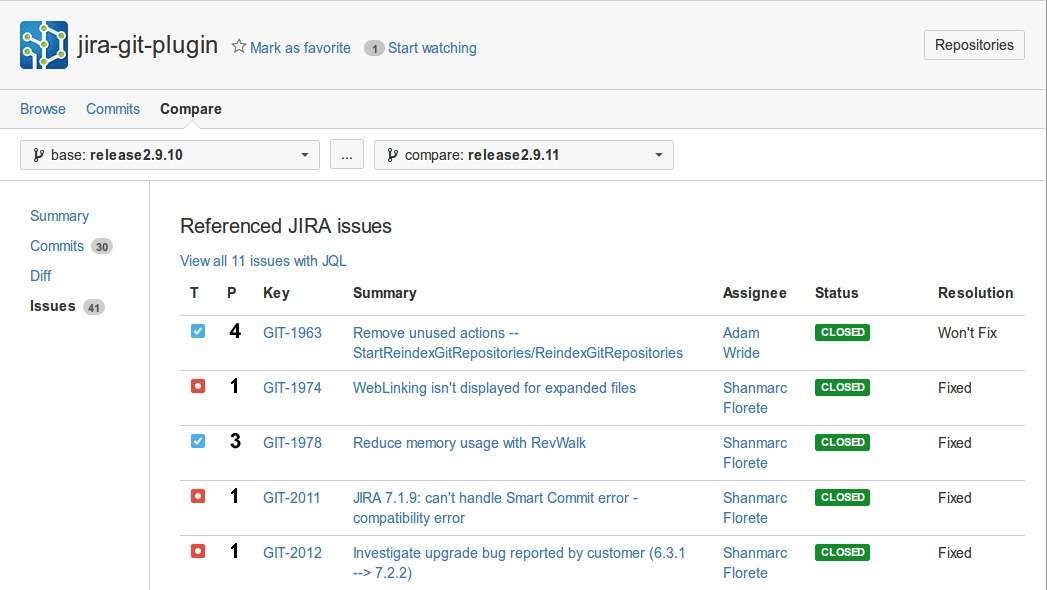Image resolution: width=1047 pixels, height=590 pixels.
Task: Open 'WebLinking isn't displayed for expanded files'
Action: coord(494,388)
